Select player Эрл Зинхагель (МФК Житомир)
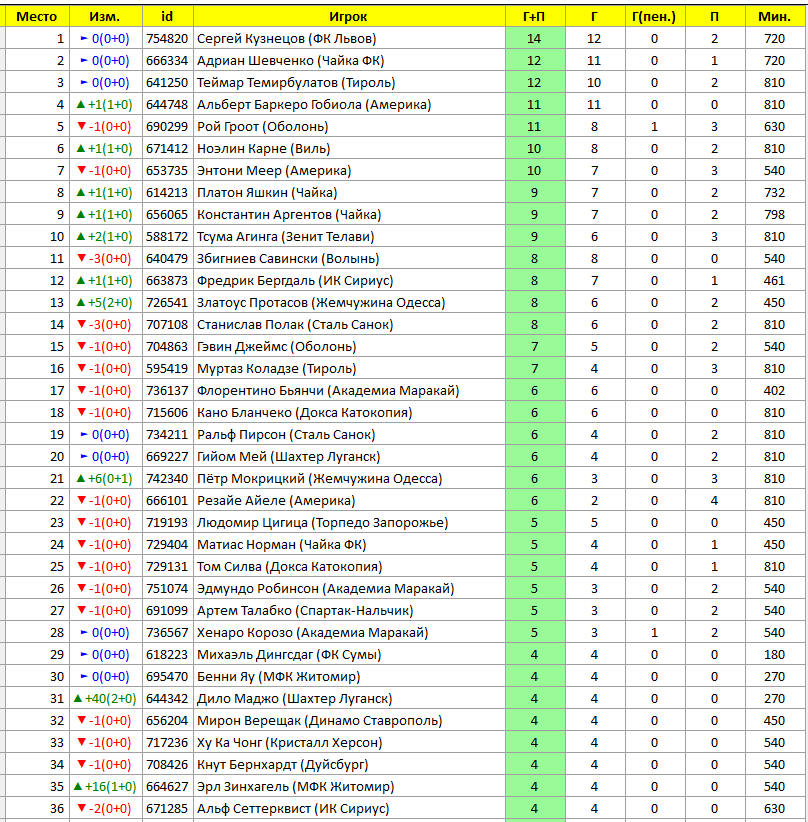 [x=295, y=787]
